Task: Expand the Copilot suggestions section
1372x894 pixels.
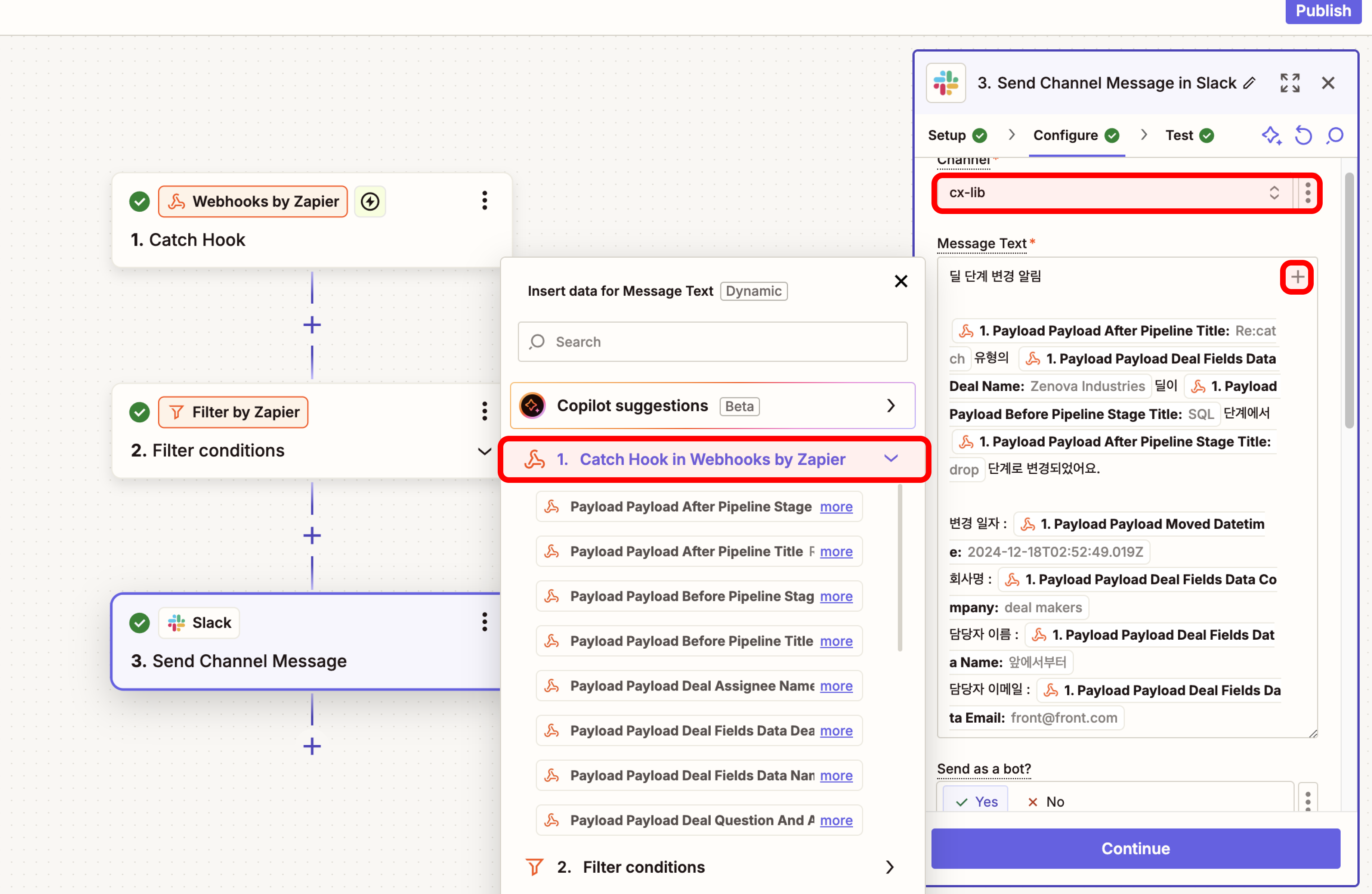Action: [x=891, y=406]
